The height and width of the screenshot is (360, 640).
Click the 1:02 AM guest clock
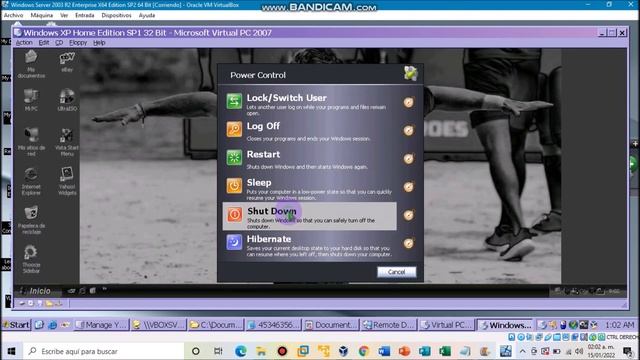[x=619, y=325]
